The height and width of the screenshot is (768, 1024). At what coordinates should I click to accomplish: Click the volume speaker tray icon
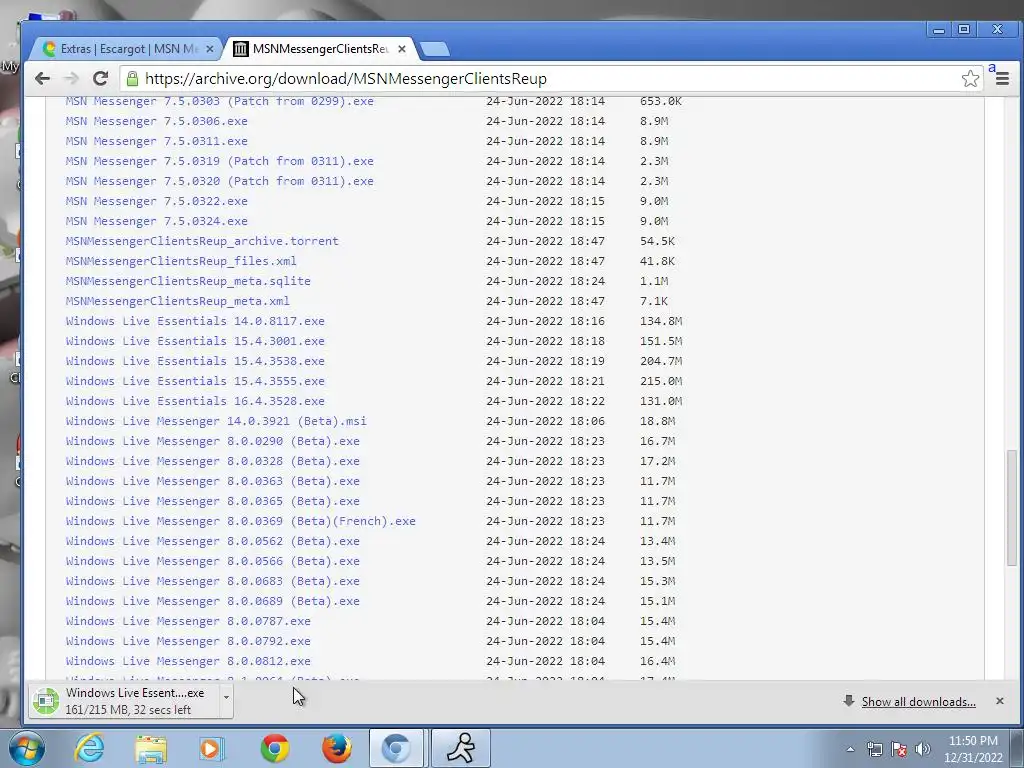[923, 749]
